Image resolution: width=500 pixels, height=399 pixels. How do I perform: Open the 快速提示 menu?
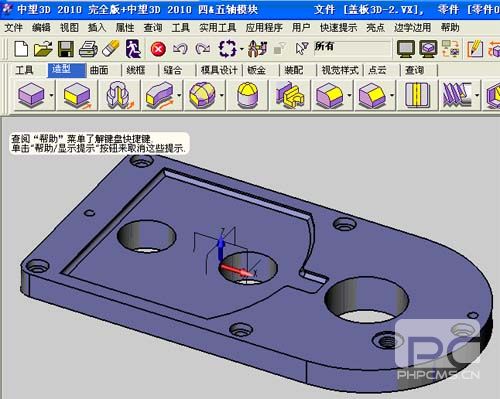click(338, 27)
